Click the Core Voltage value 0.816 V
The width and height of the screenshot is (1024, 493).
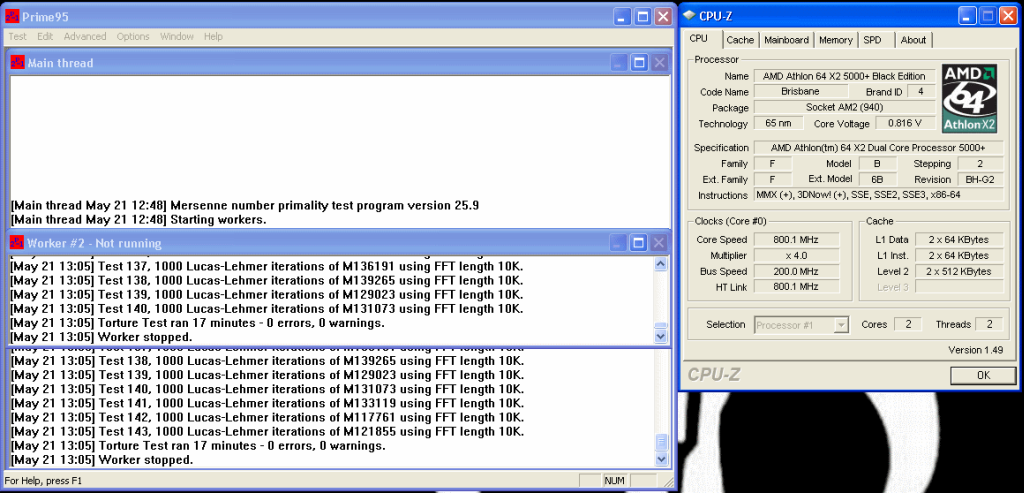pos(904,123)
